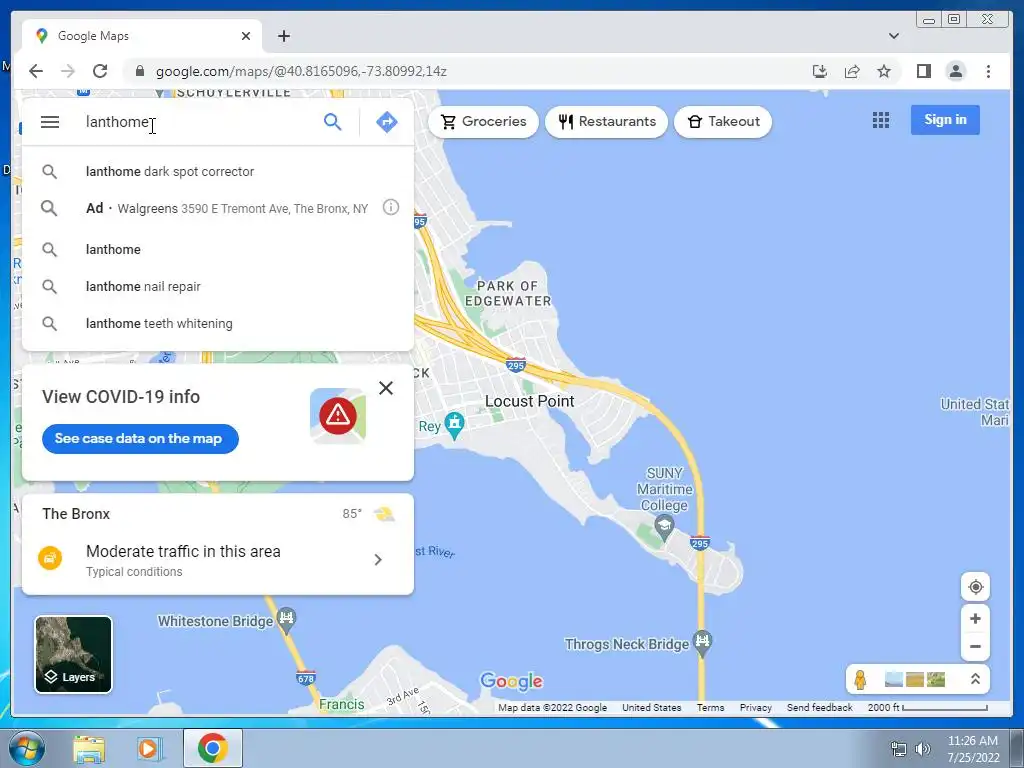The height and width of the screenshot is (768, 1024).
Task: Open the tab search dropdown arrow
Action: click(x=894, y=36)
